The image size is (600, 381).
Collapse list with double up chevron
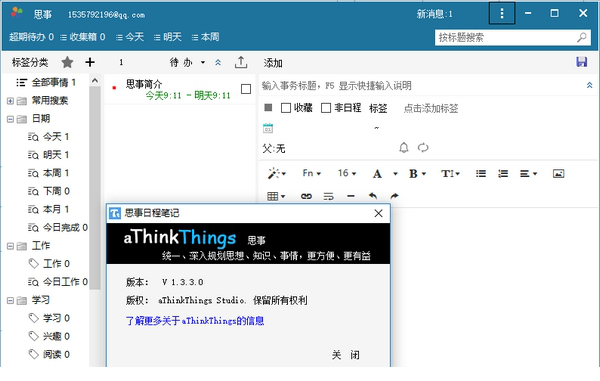pyautogui.click(x=218, y=62)
